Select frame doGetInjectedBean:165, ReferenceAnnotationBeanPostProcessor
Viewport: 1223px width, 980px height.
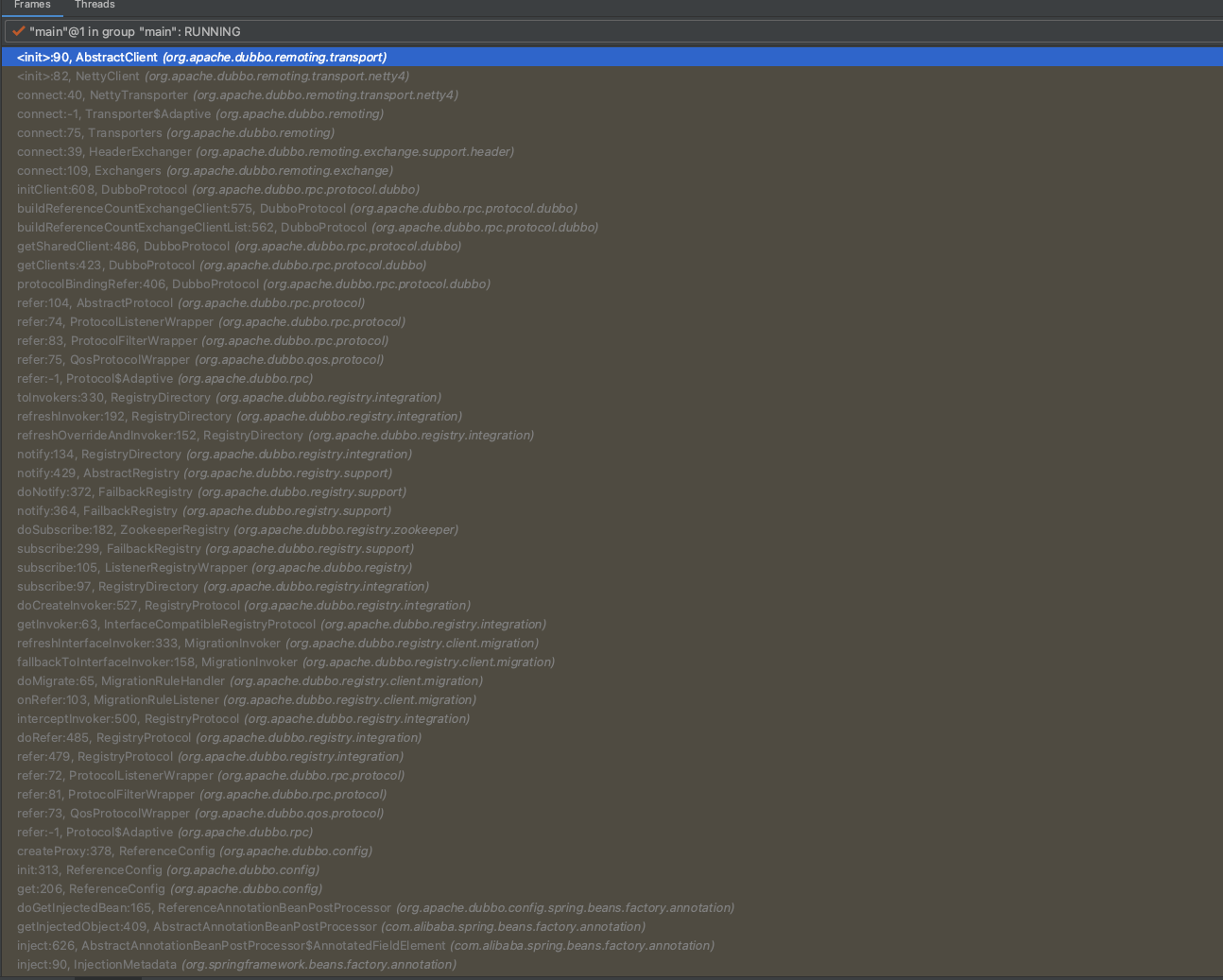coord(611,907)
